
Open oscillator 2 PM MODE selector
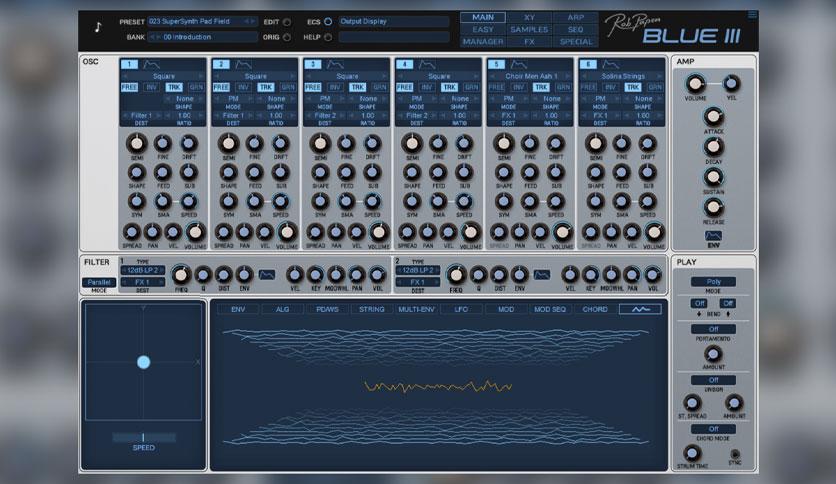coord(233,99)
